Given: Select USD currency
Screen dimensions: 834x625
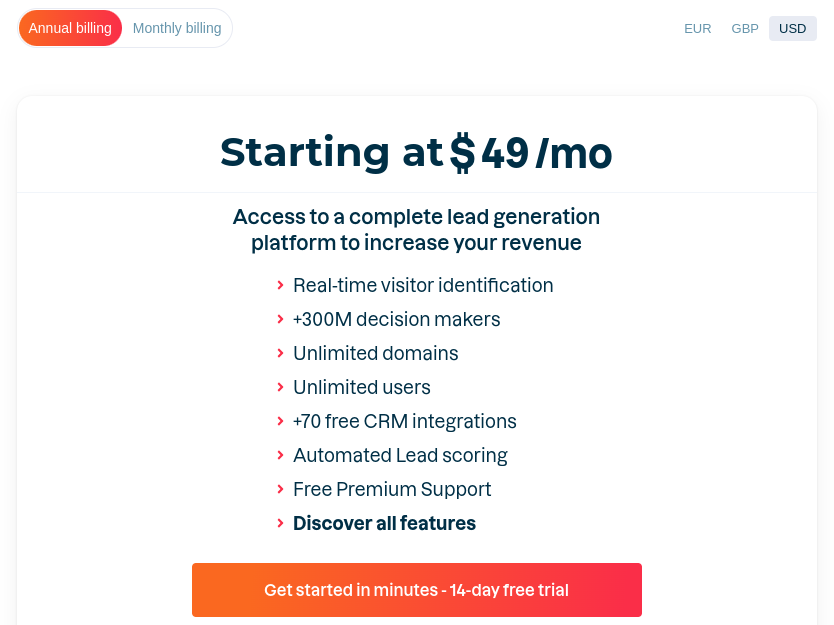Looking at the screenshot, I should tap(793, 29).
